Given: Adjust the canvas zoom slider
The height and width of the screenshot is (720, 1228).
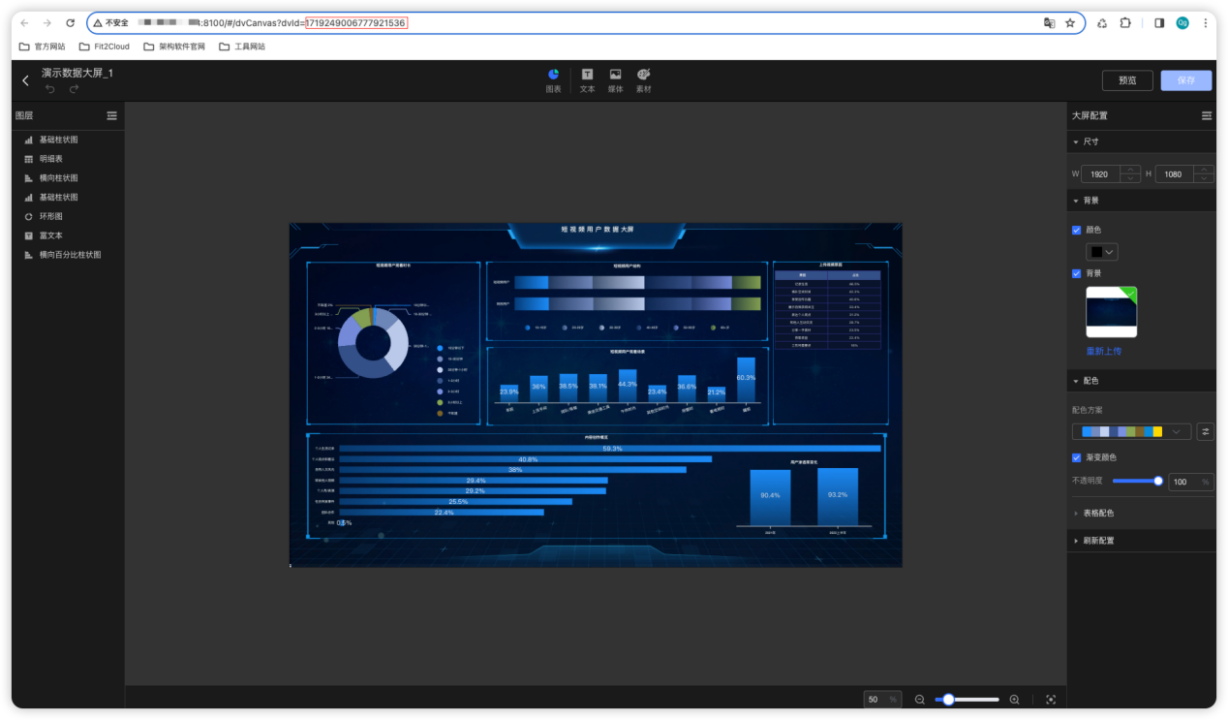Looking at the screenshot, I should pyautogui.click(x=967, y=700).
